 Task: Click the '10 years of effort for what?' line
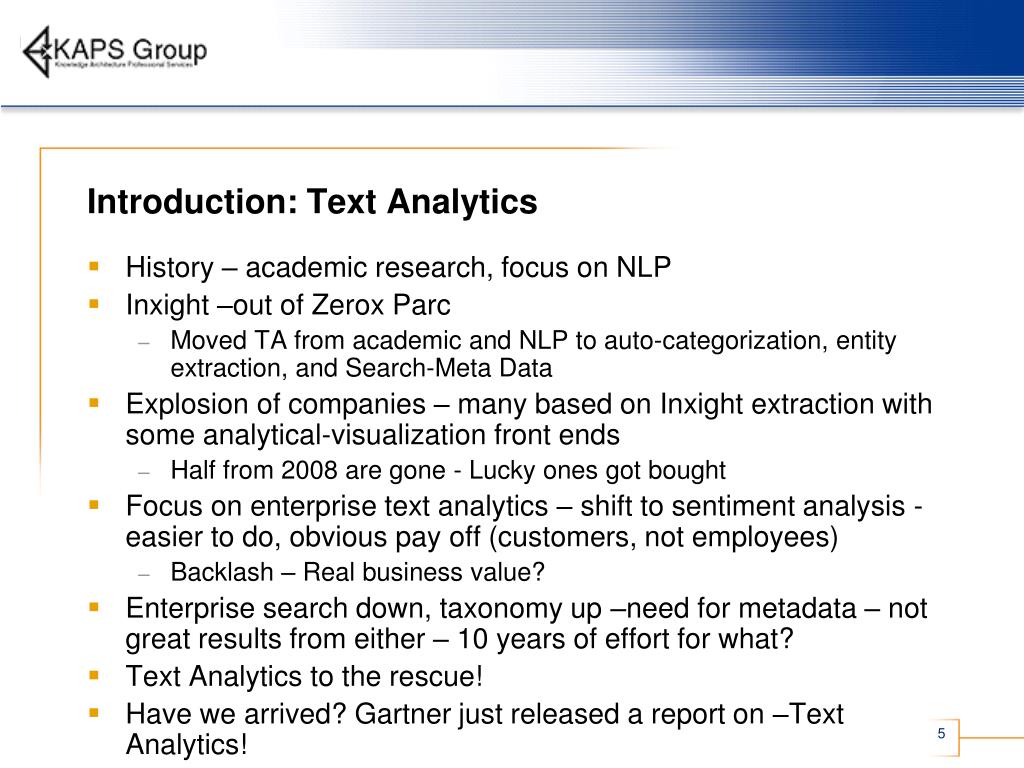pos(459,638)
